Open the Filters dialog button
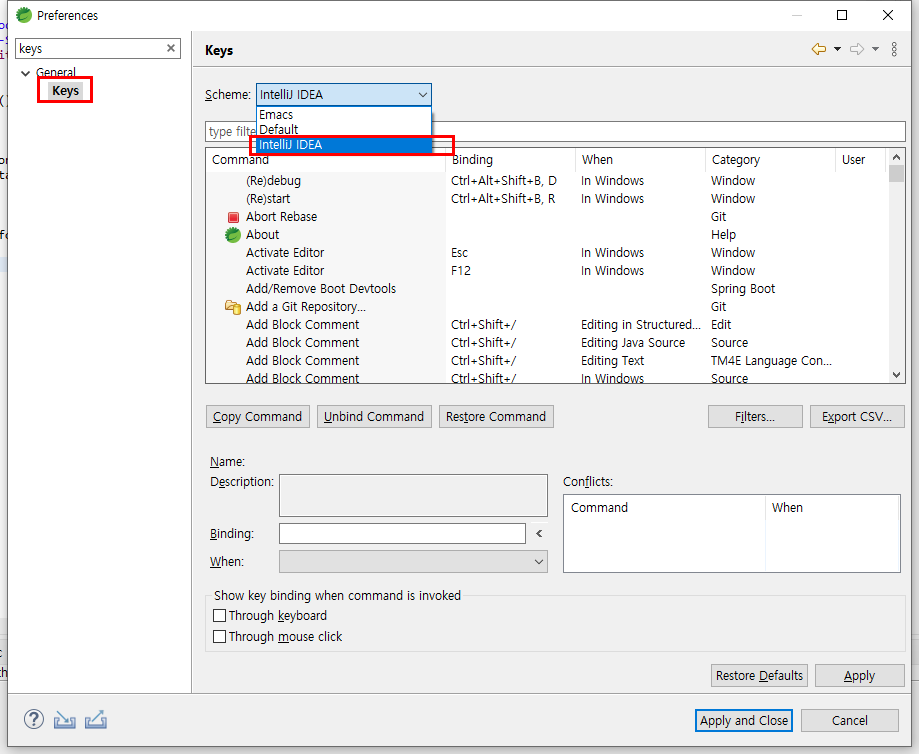Screen dimensions: 919x754 [755, 416]
